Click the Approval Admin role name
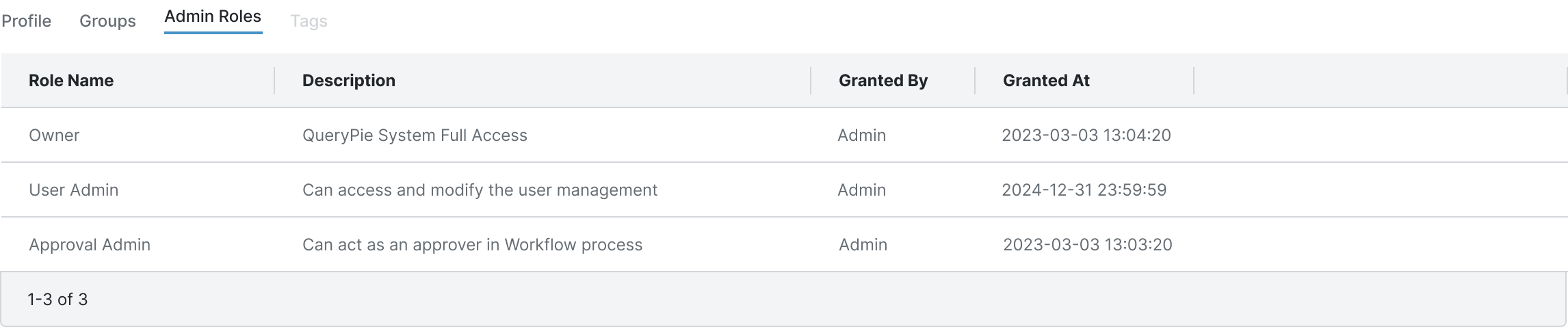Image resolution: width=1568 pixels, height=327 pixels. pyautogui.click(x=90, y=245)
